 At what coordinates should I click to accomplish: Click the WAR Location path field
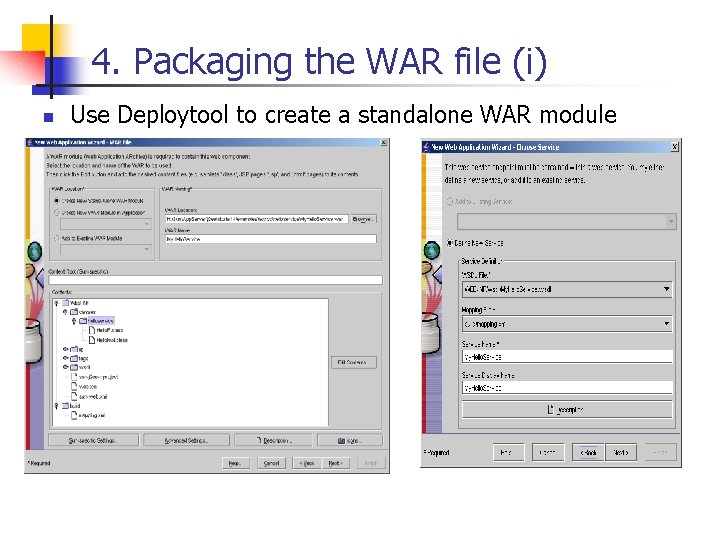tap(257, 219)
